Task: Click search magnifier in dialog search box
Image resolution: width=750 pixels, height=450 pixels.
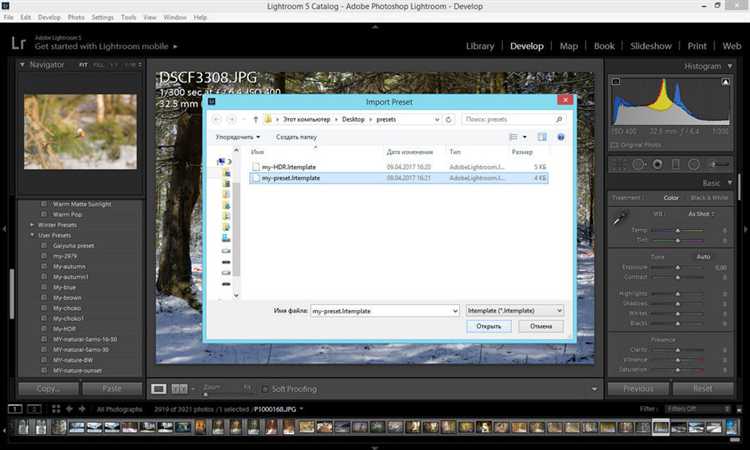Action: coord(558,119)
